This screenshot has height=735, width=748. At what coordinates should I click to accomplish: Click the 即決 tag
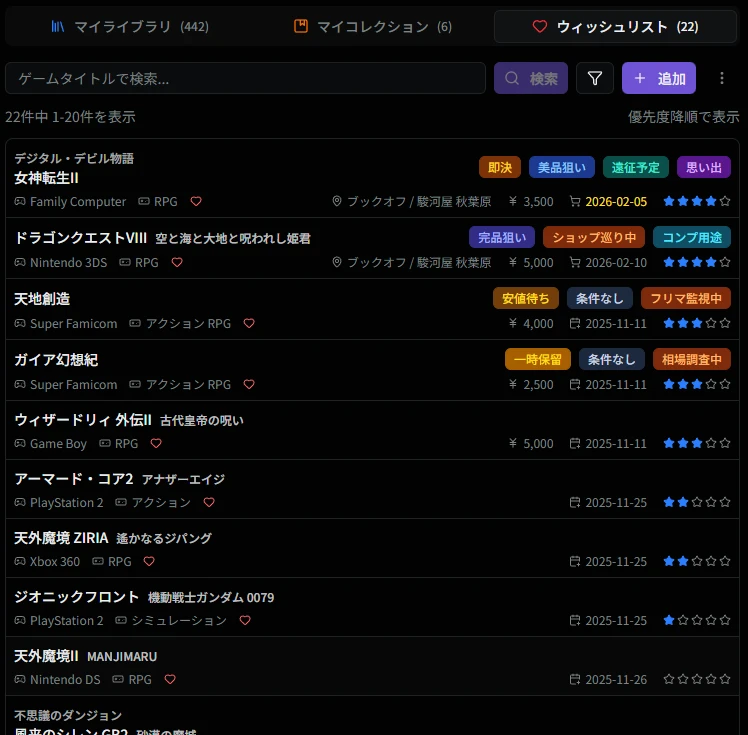tap(499, 167)
